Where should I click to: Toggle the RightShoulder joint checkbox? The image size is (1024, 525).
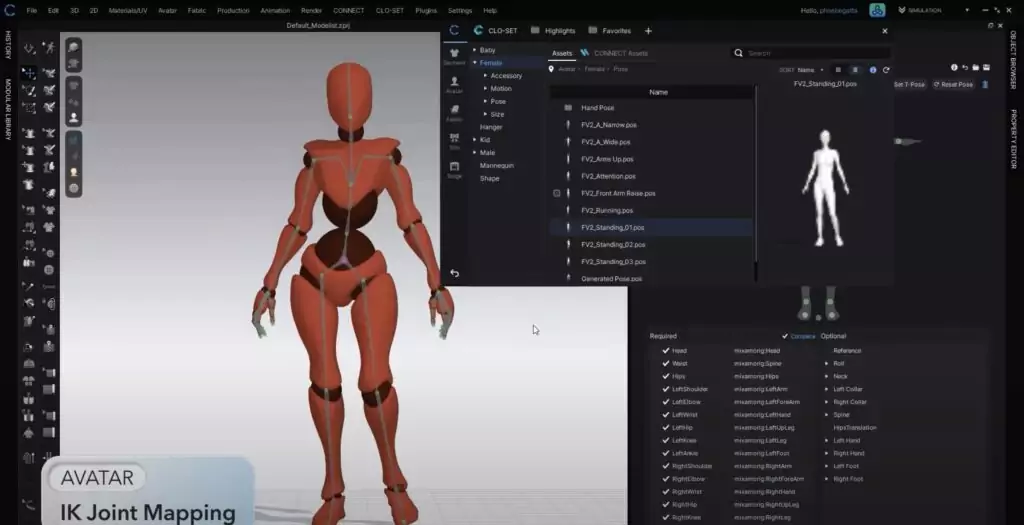coord(665,466)
